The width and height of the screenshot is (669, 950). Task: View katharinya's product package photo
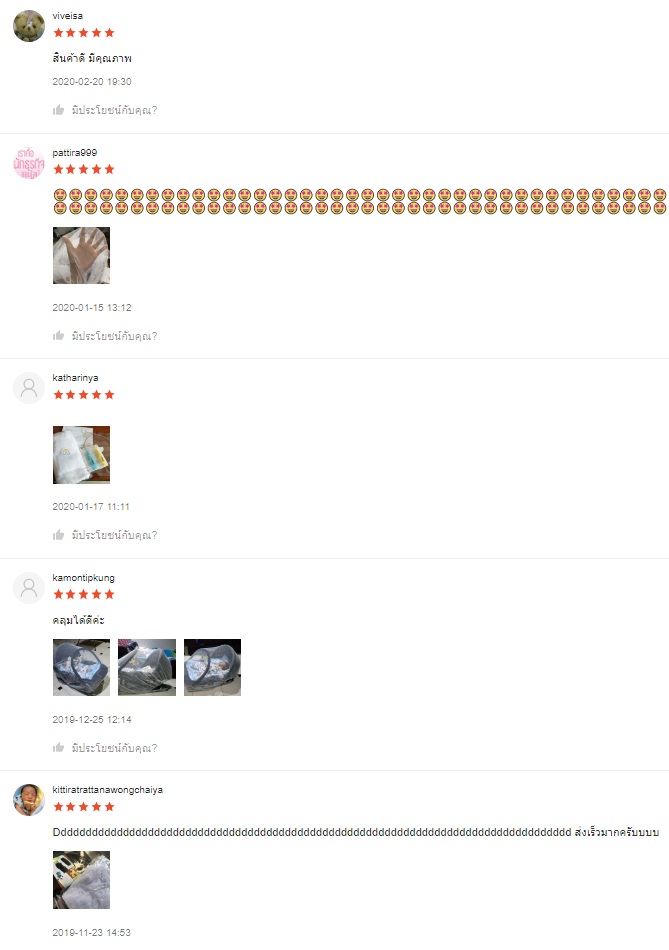81,454
